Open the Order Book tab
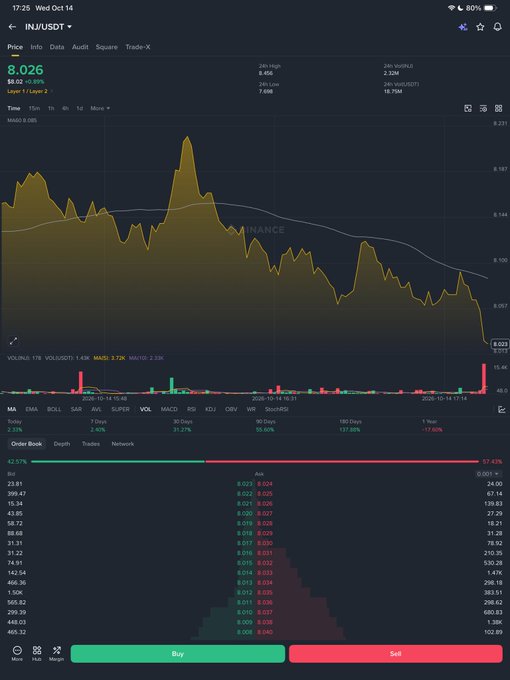 pyautogui.click(x=27, y=444)
